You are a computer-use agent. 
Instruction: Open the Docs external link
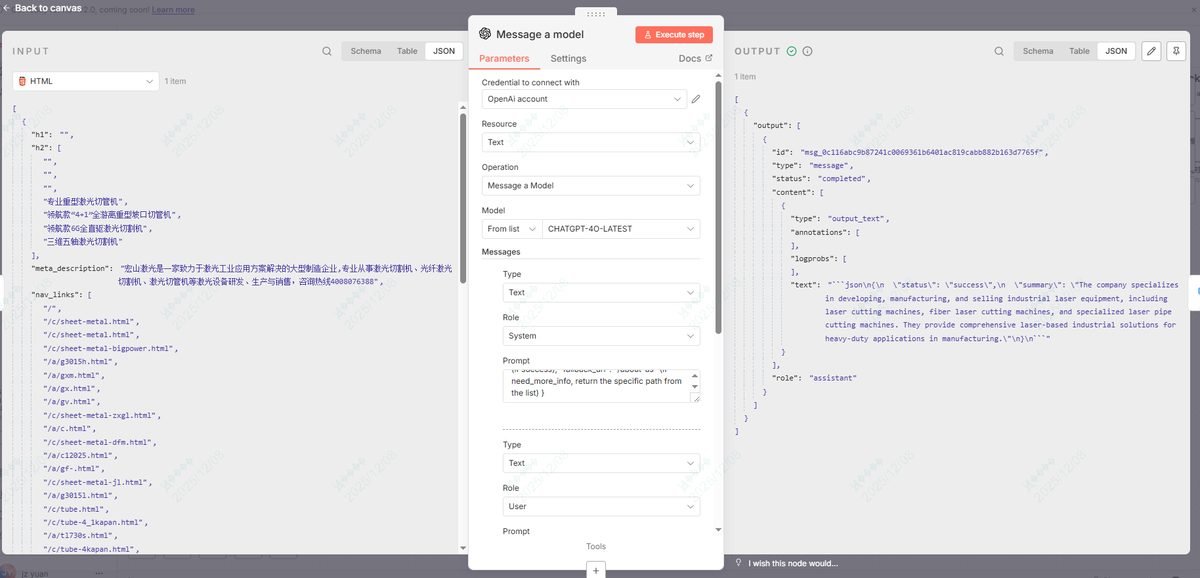click(x=695, y=59)
